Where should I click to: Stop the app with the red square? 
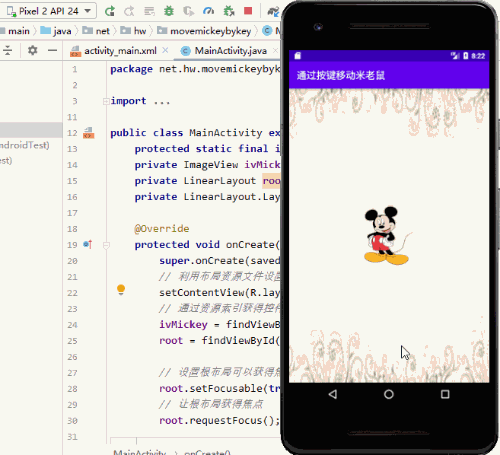click(x=248, y=11)
